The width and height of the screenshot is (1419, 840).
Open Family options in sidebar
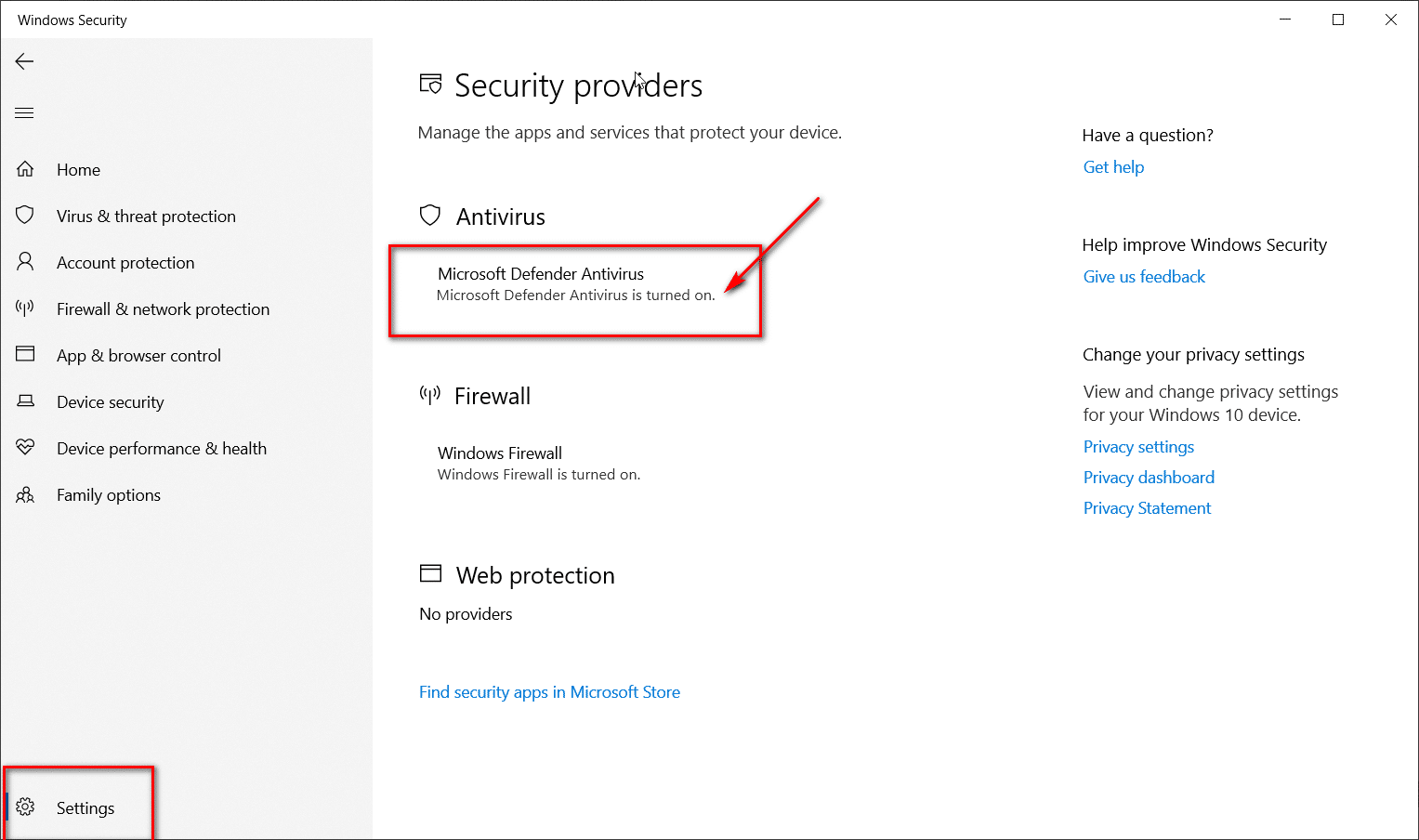(109, 495)
